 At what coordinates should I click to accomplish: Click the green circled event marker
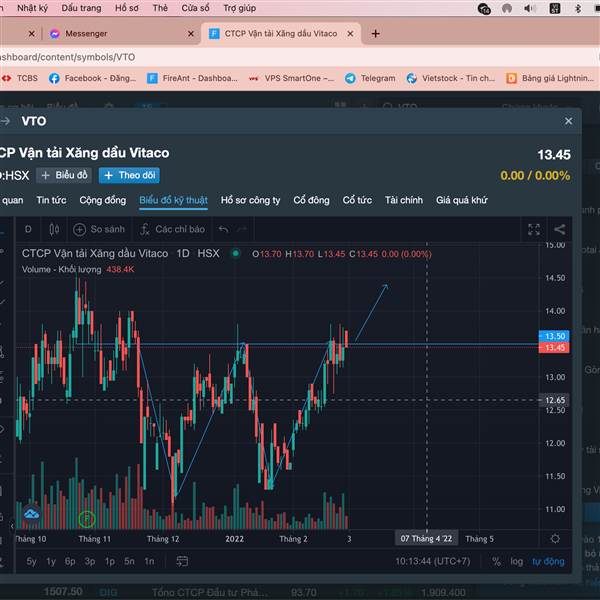coord(87,519)
